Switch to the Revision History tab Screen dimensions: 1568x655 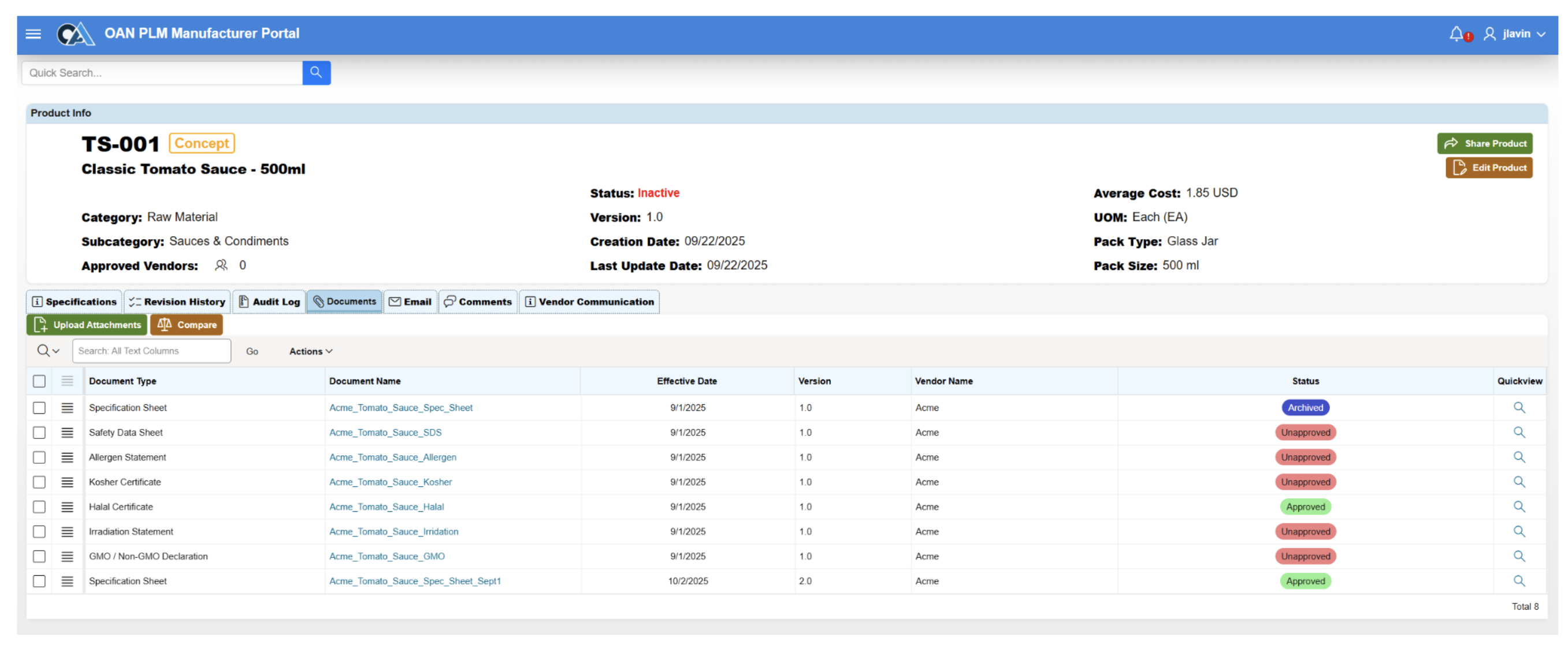177,302
